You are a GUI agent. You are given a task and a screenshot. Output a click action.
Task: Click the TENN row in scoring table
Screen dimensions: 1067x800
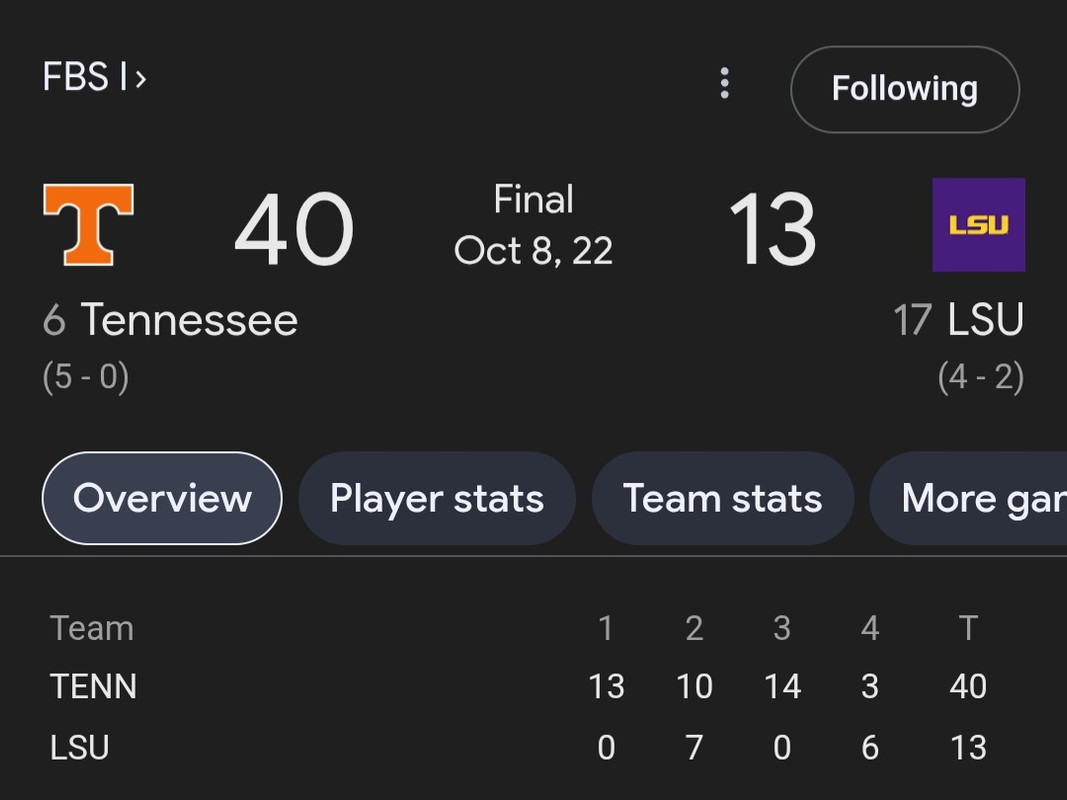pos(94,687)
